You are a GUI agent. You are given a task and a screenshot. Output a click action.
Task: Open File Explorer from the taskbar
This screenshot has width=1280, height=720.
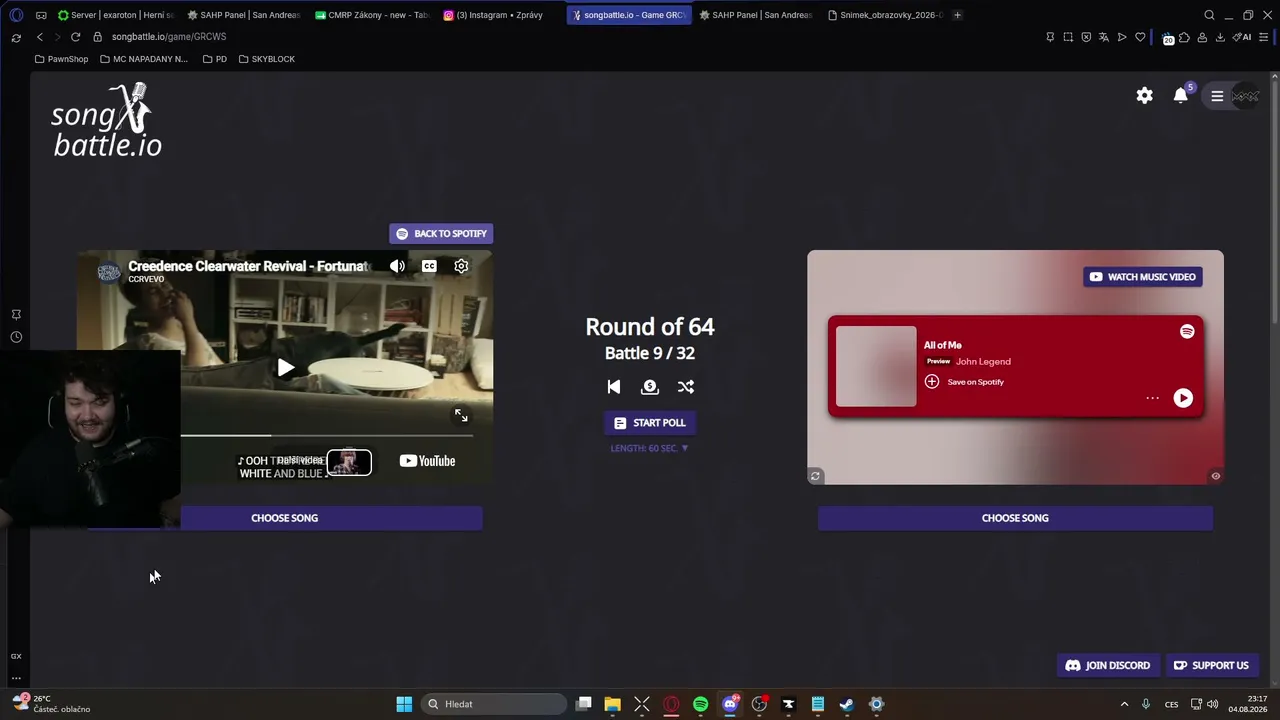(613, 704)
